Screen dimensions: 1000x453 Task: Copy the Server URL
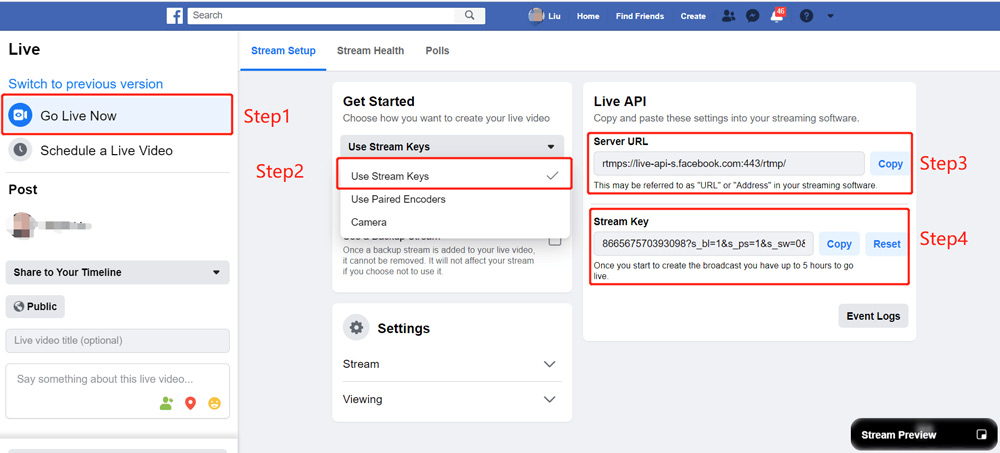point(890,163)
